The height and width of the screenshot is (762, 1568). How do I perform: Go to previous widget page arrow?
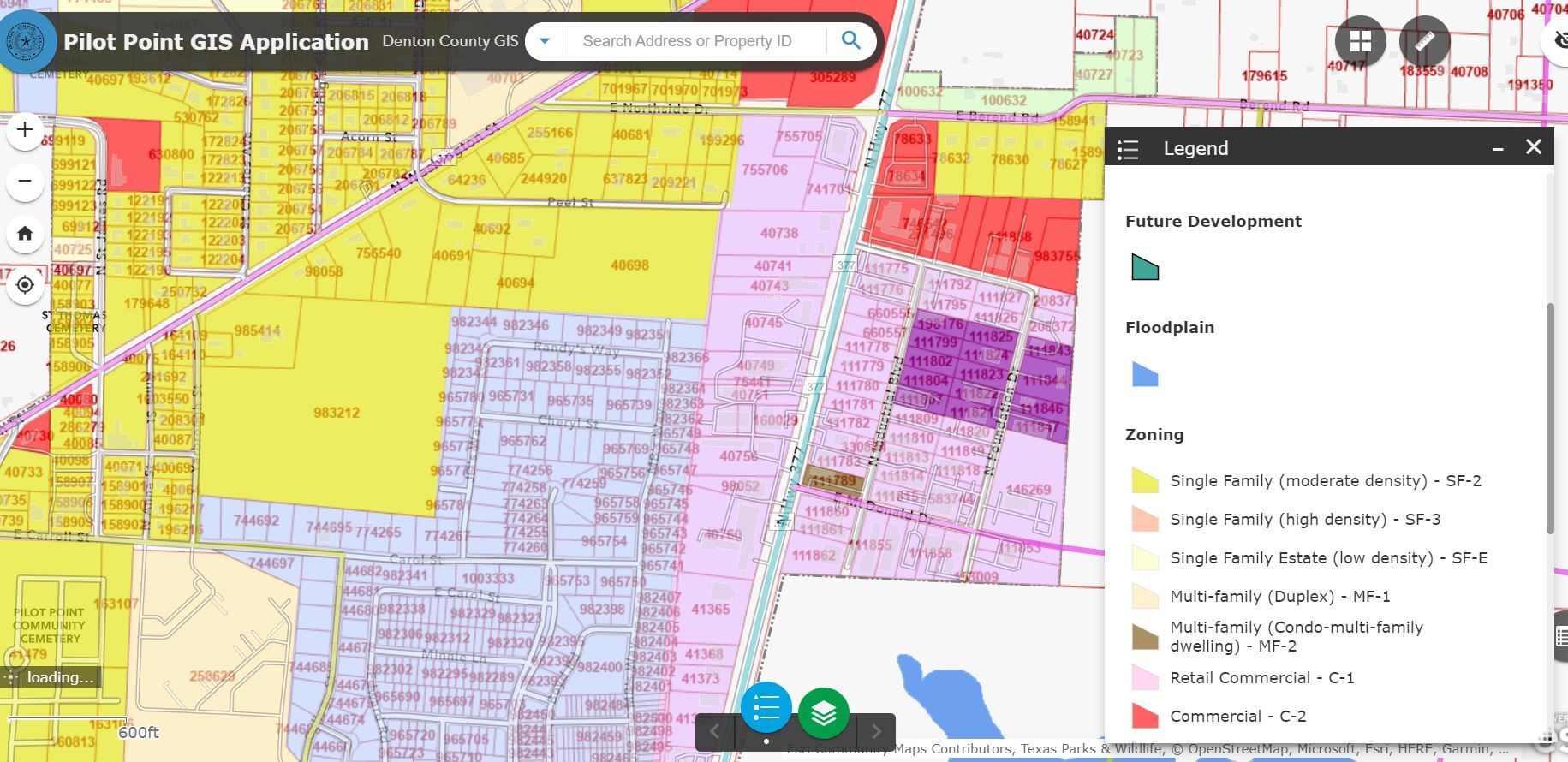(x=714, y=731)
